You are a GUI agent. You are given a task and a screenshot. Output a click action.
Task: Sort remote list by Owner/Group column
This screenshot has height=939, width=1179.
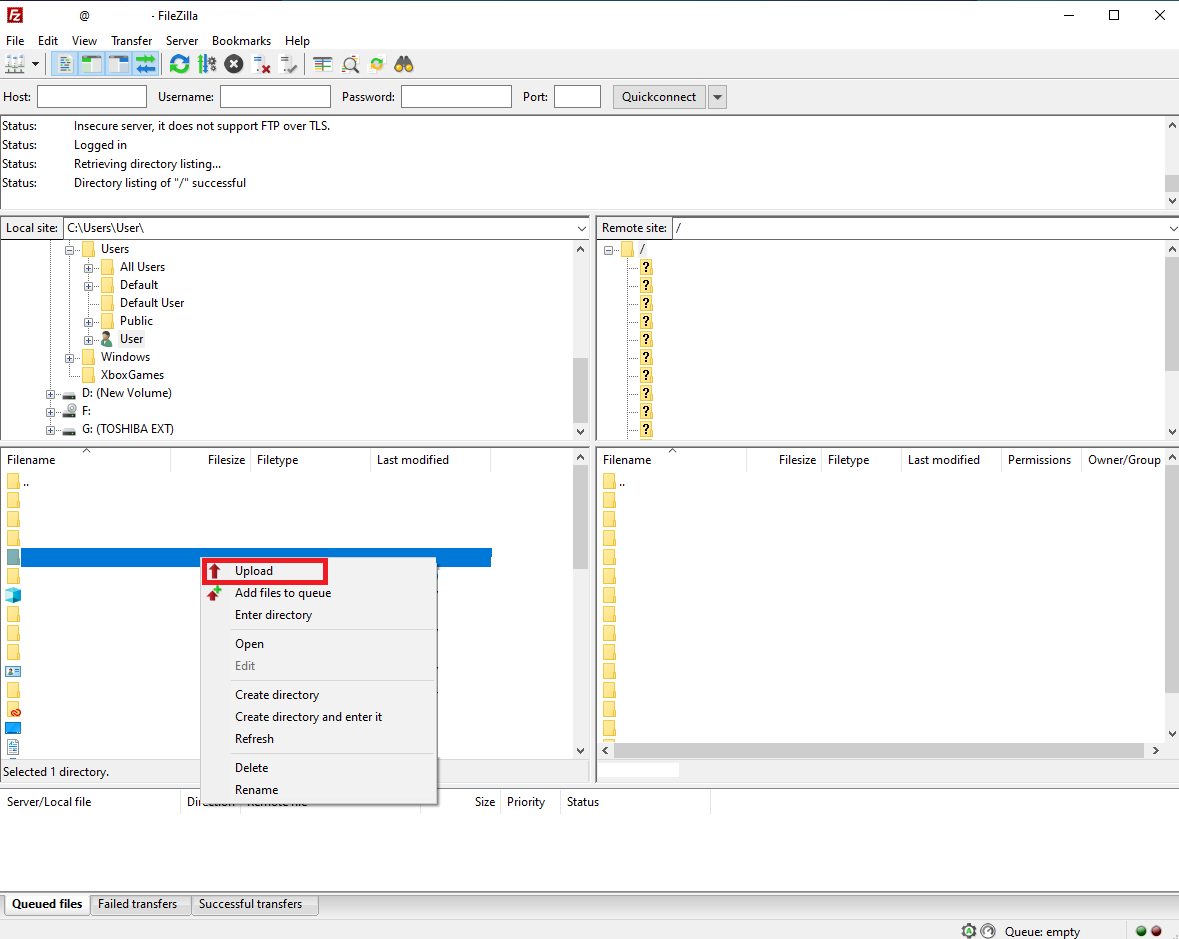pyautogui.click(x=1123, y=460)
